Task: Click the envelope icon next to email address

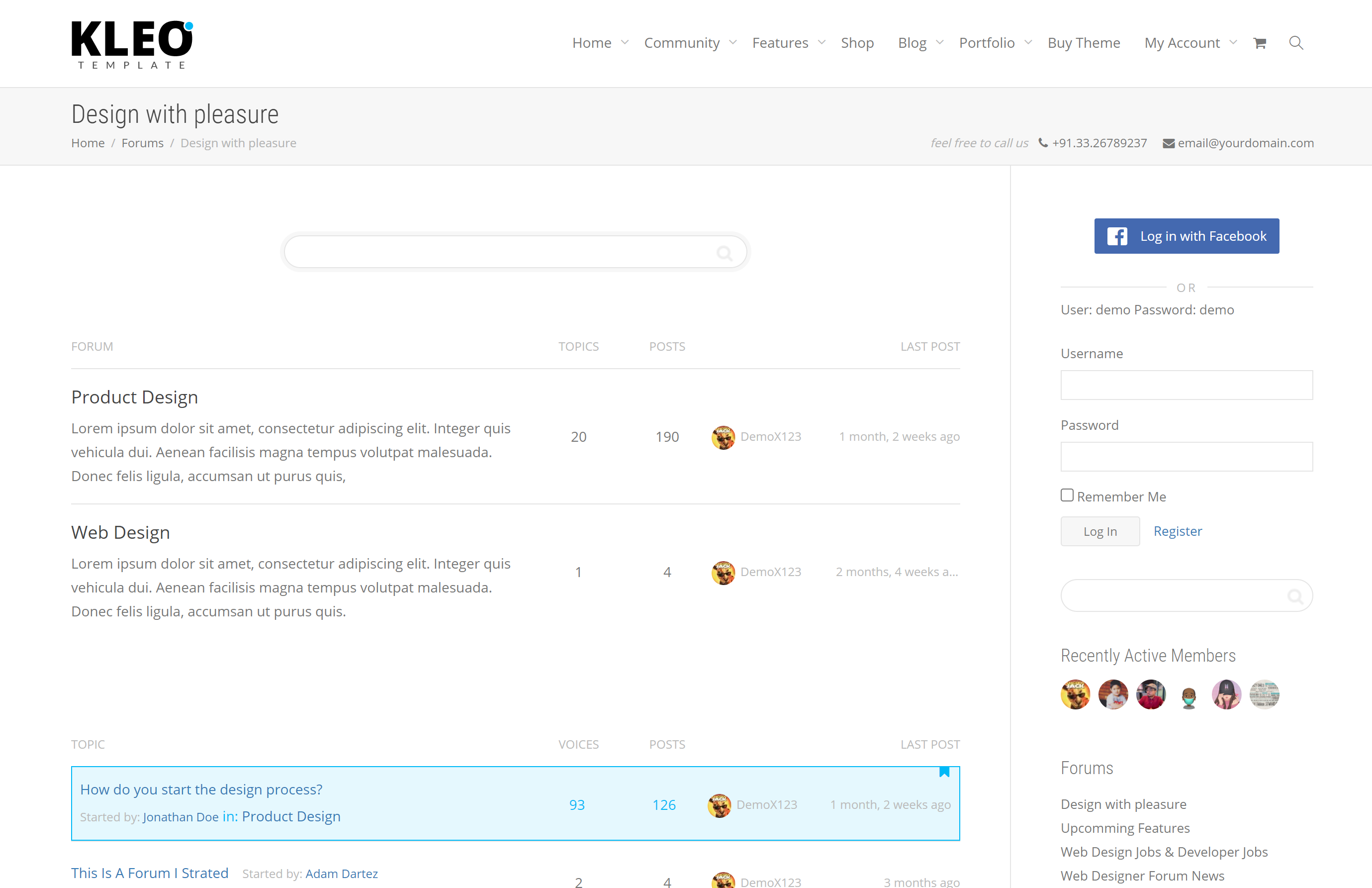Action: (1168, 144)
